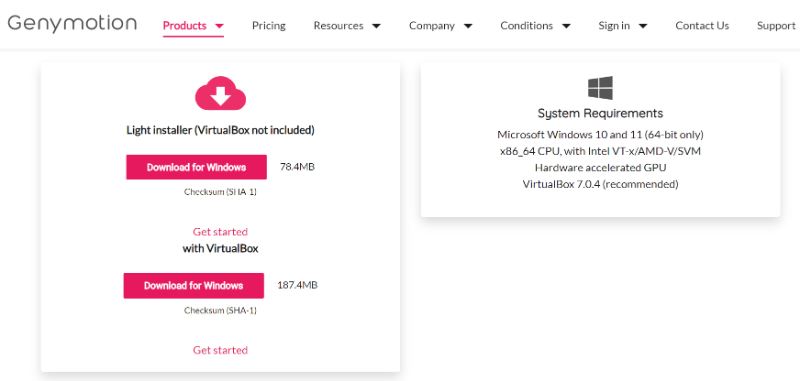Click the System Requirements heading
The height and width of the screenshot is (381, 800).
tap(600, 113)
